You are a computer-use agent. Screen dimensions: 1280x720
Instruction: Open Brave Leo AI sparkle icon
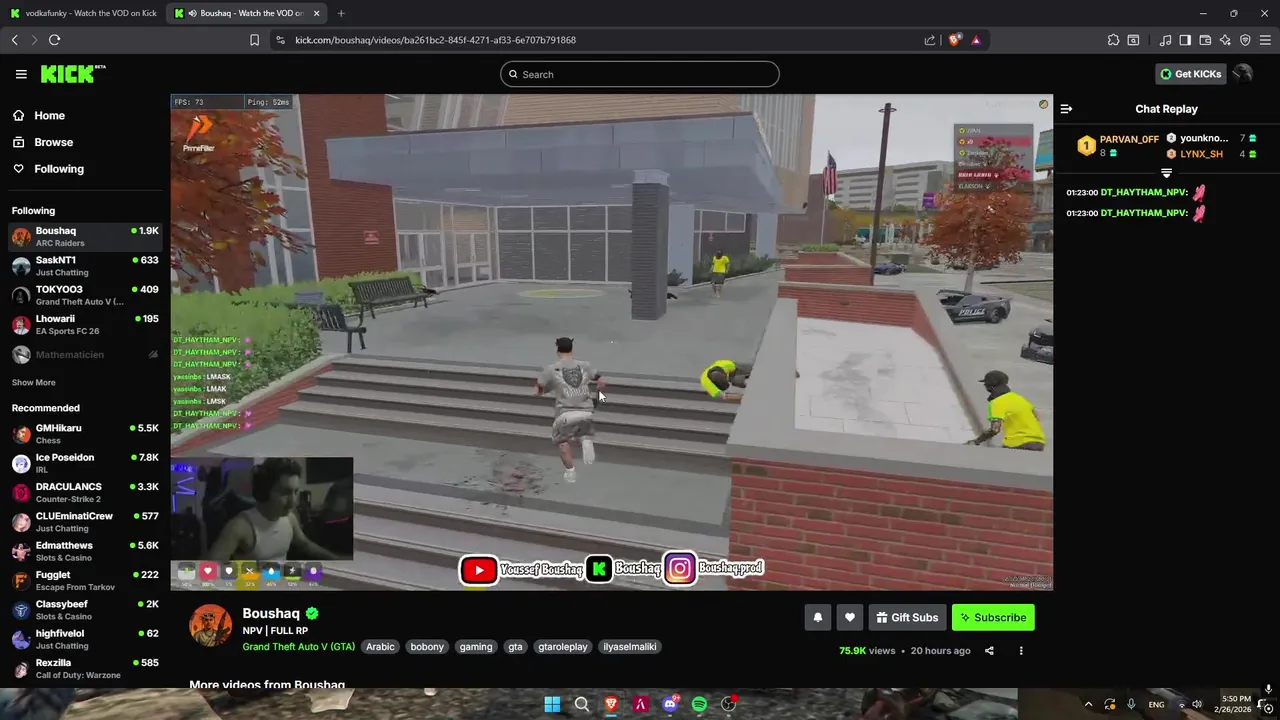tap(1225, 40)
